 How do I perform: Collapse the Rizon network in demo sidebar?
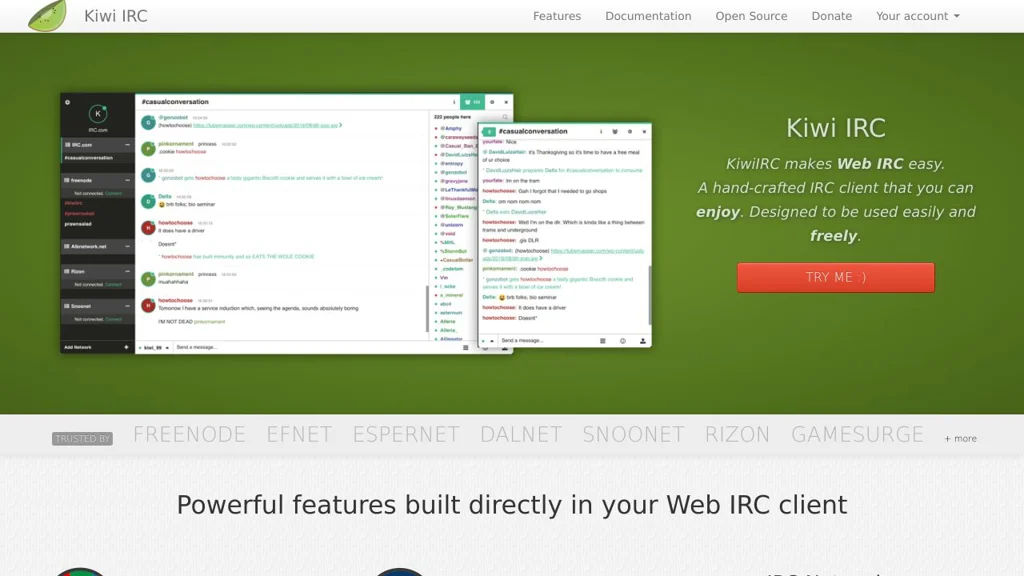(x=127, y=272)
